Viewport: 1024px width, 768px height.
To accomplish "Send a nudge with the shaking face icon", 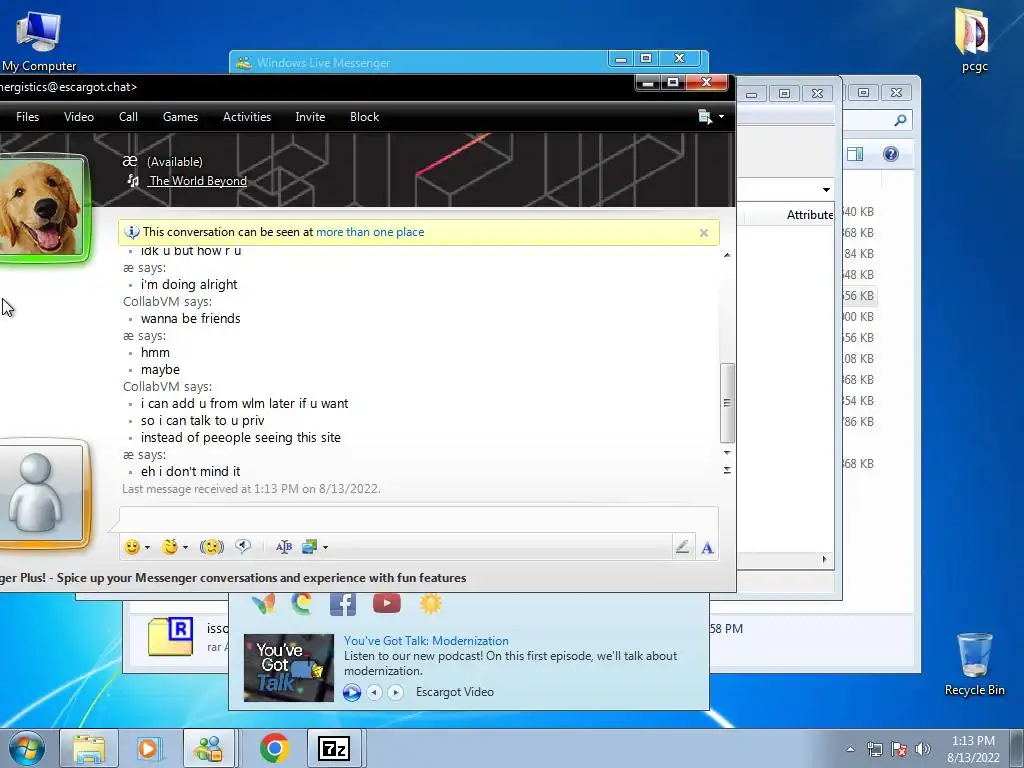I will (212, 547).
